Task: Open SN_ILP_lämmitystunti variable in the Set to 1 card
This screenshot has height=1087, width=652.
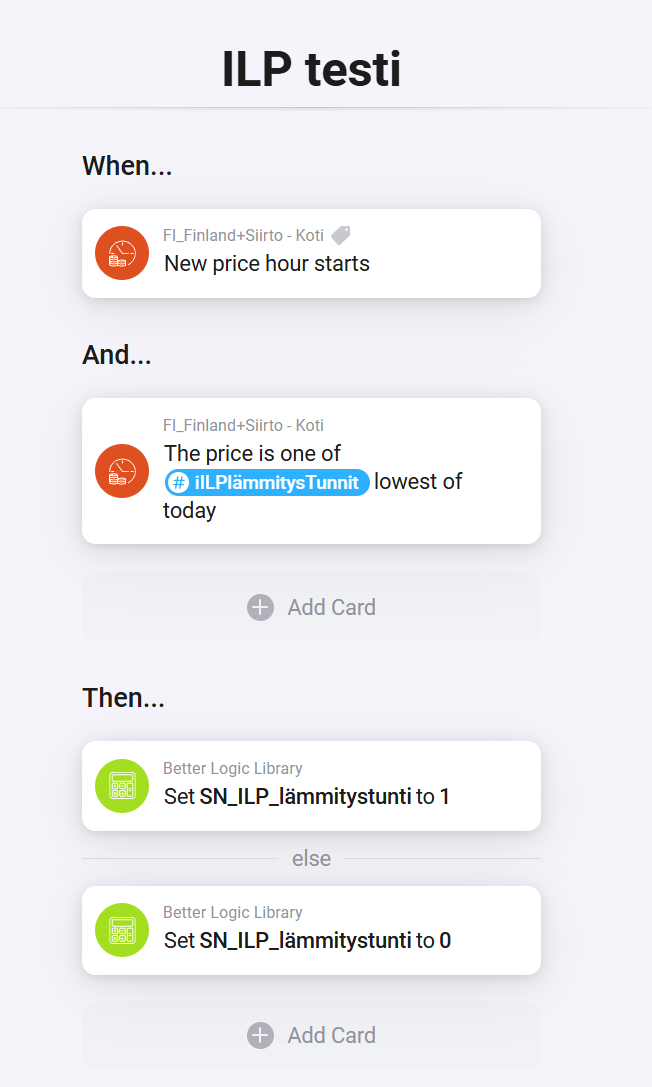Action: coord(305,797)
